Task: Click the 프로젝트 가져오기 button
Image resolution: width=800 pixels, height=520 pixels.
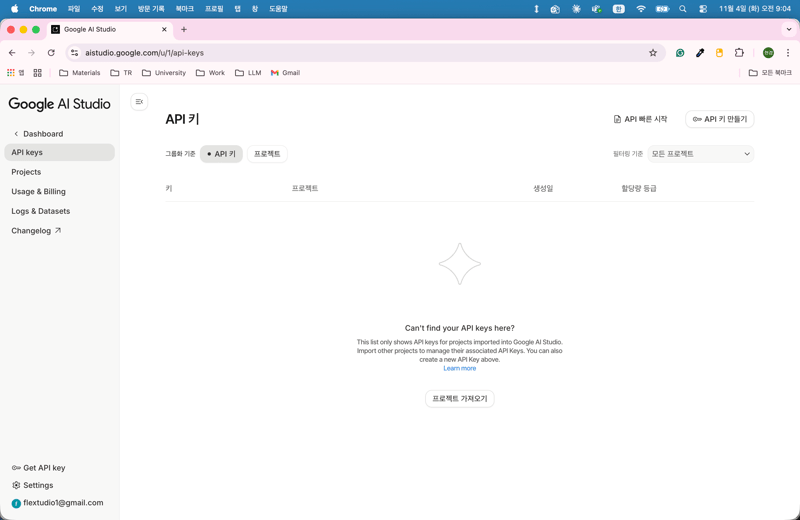Action: (x=460, y=399)
